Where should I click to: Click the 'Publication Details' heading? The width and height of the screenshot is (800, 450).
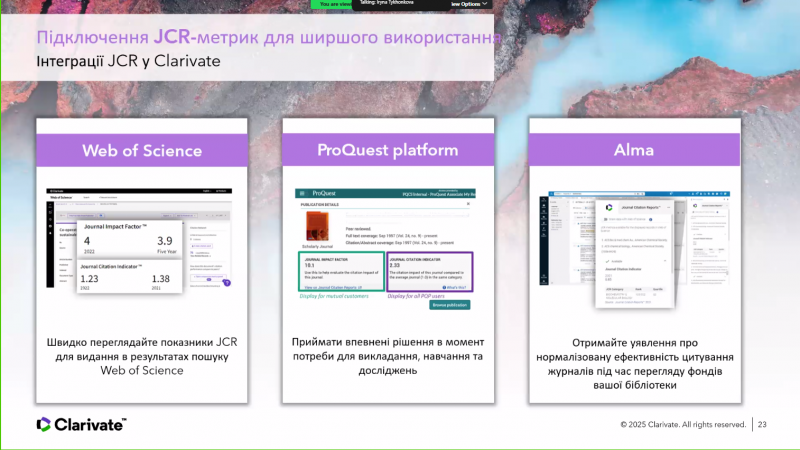pos(319,204)
